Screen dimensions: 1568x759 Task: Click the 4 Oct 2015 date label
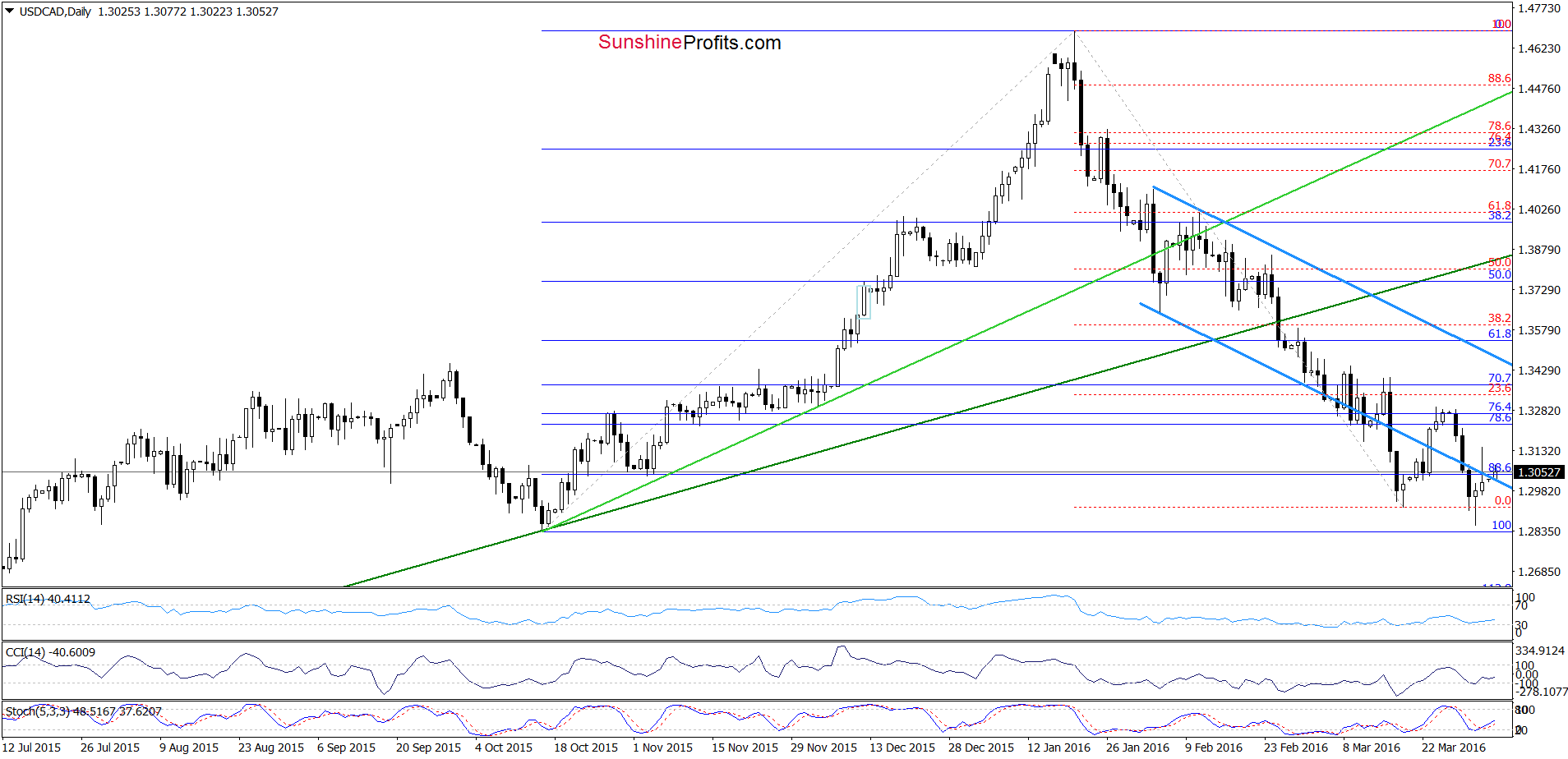pyautogui.click(x=504, y=747)
